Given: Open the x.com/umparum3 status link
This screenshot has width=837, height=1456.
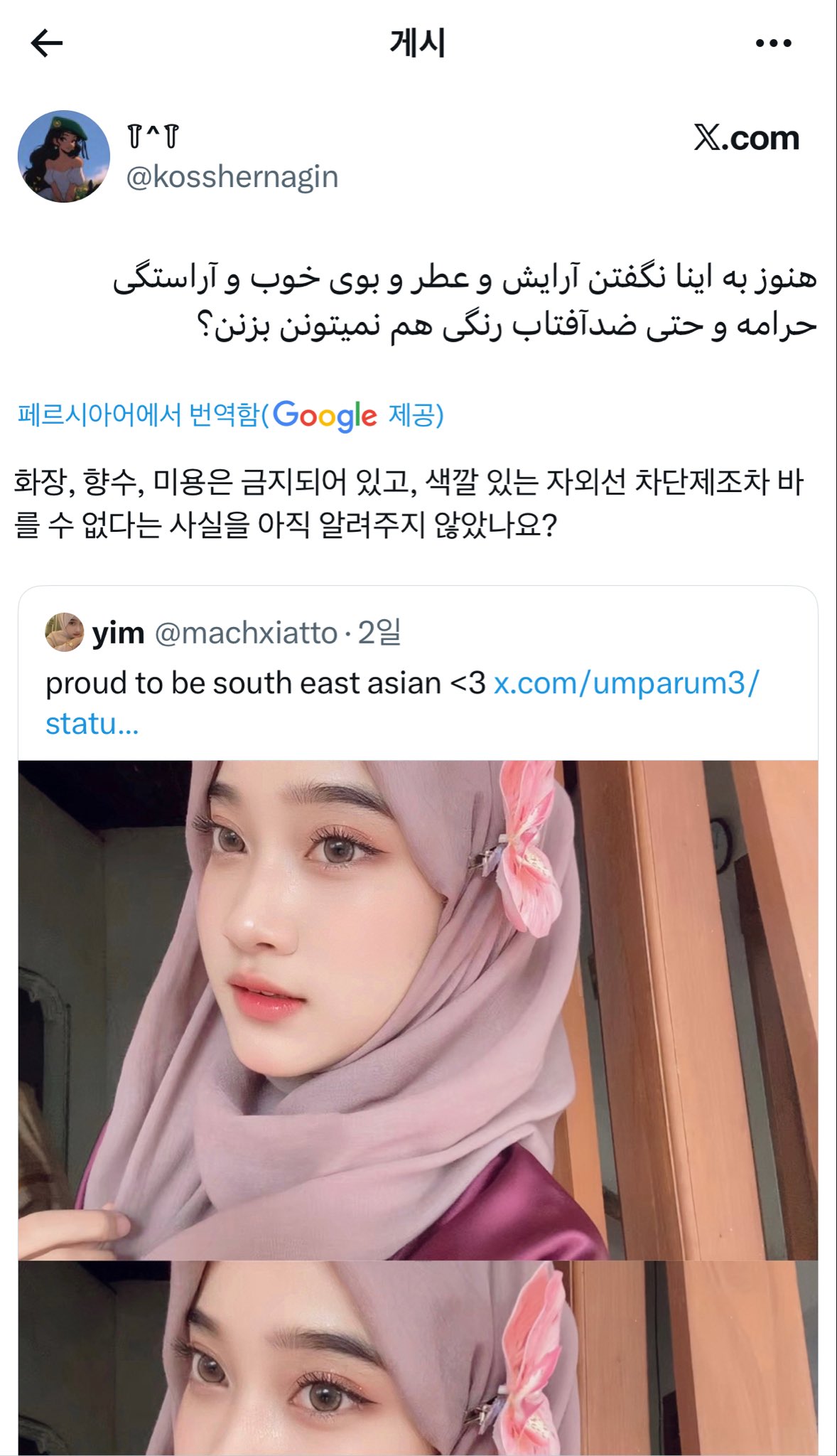Looking at the screenshot, I should 402,703.
